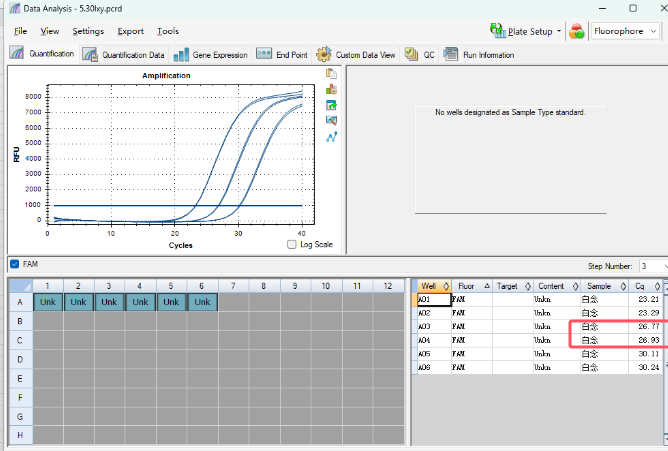The image size is (668, 451).
Task: Click the End Point tab icon
Action: 264,54
